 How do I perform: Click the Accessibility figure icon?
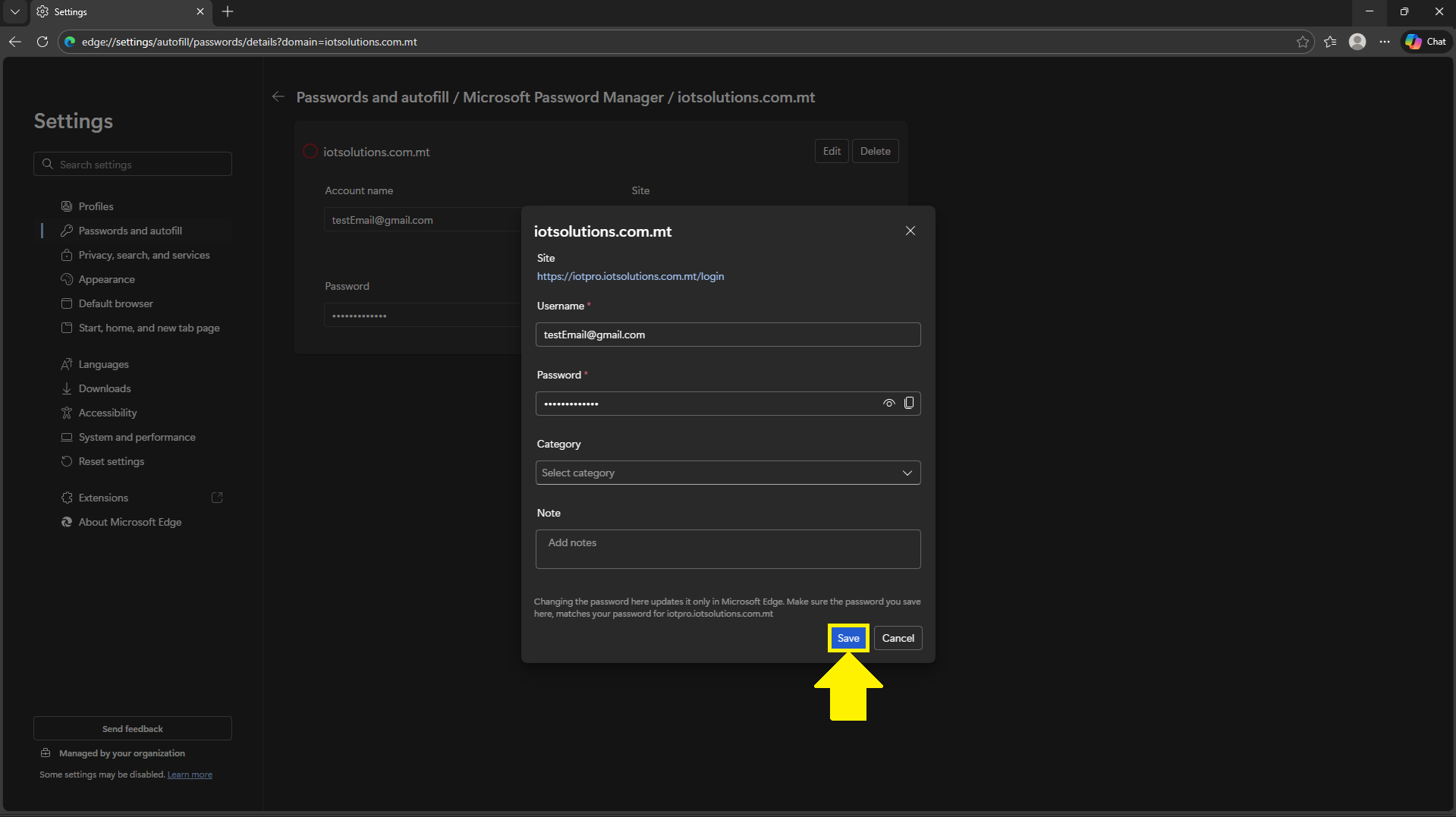67,413
